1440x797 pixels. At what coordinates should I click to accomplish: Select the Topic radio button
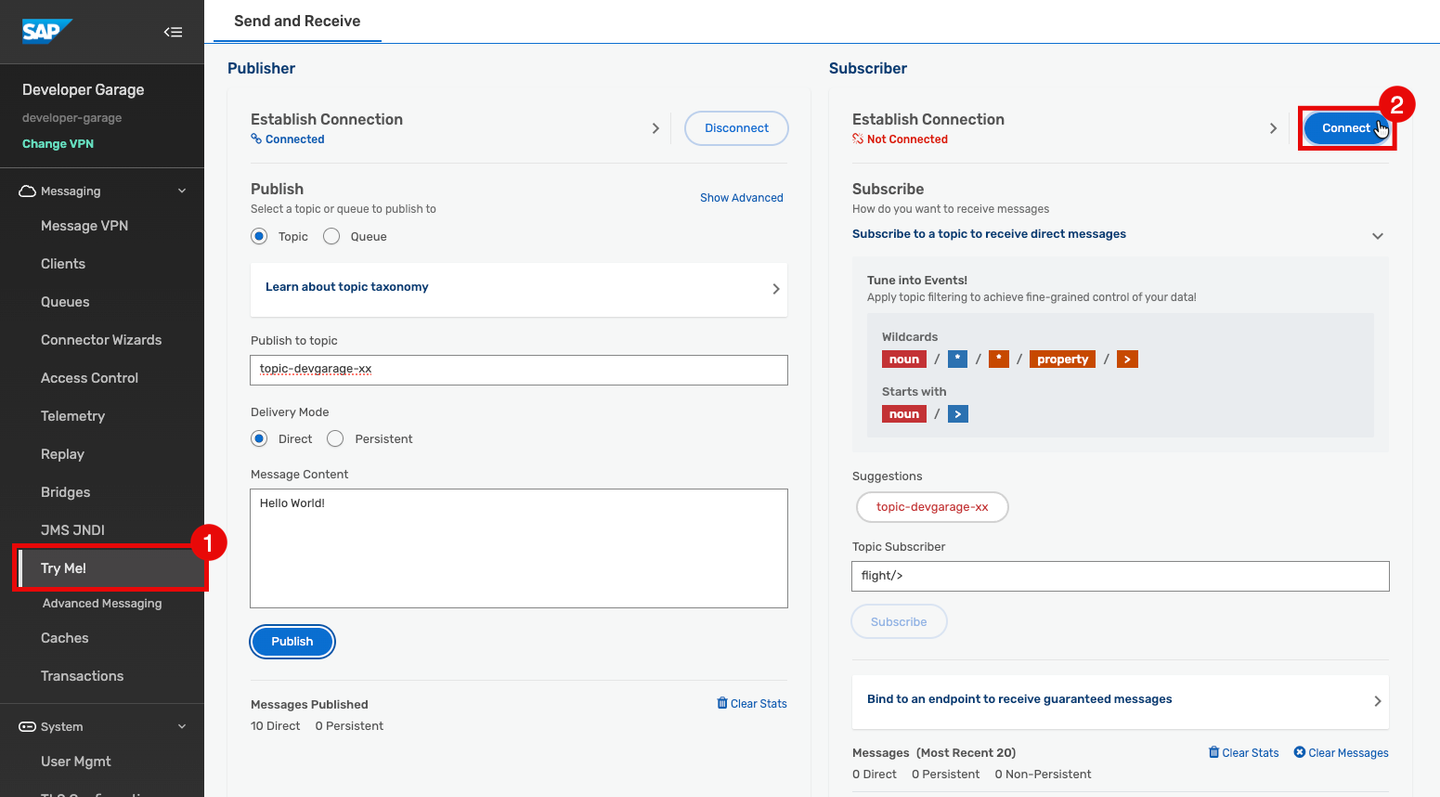click(x=259, y=236)
